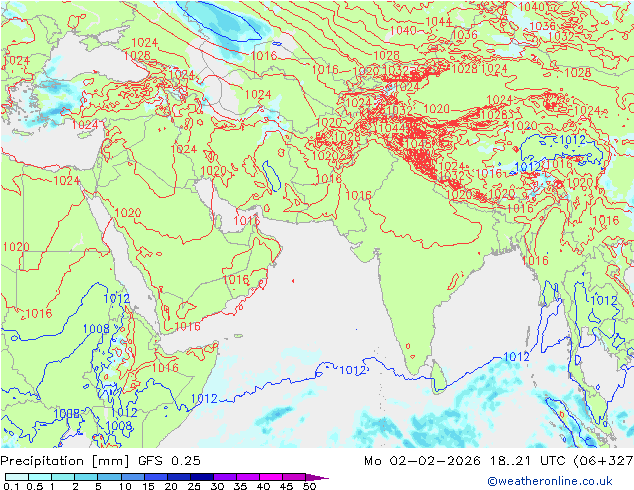634x490 pixels.
Task: Select the legend tick label "1"
Action: pyautogui.click(x=52, y=486)
